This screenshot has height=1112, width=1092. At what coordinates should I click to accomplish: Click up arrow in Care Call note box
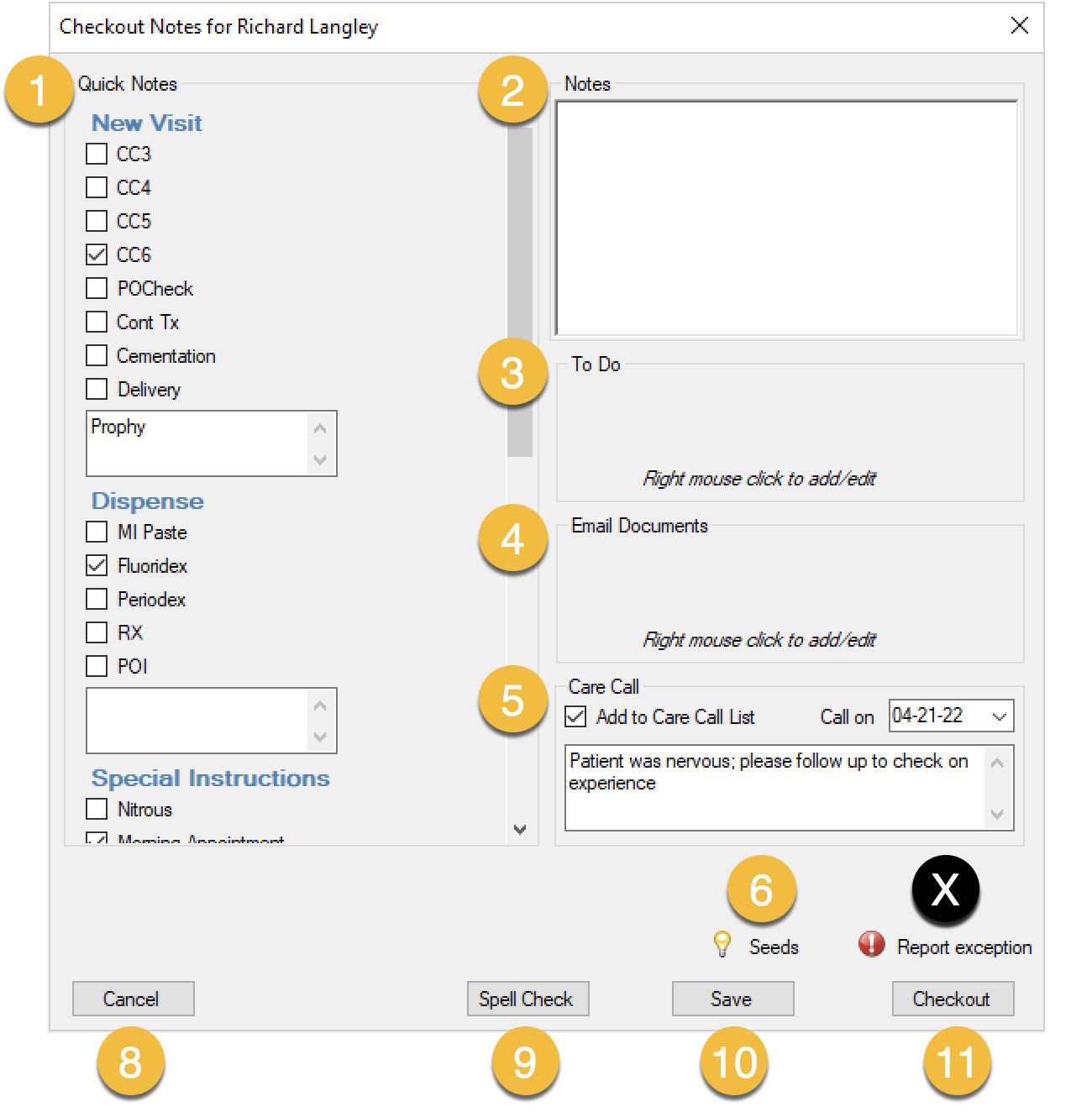click(x=997, y=763)
